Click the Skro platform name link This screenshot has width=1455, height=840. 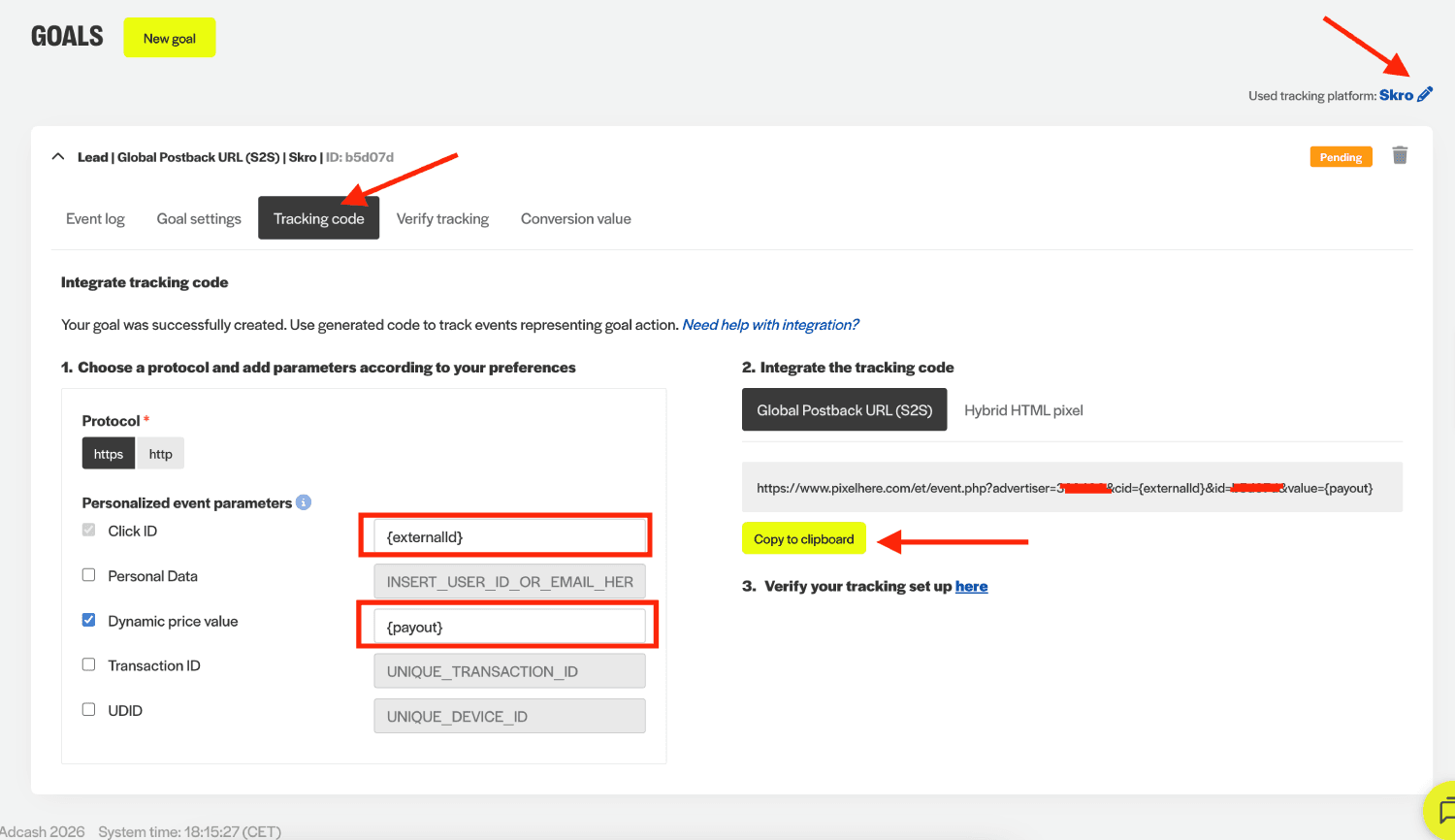click(x=1396, y=95)
